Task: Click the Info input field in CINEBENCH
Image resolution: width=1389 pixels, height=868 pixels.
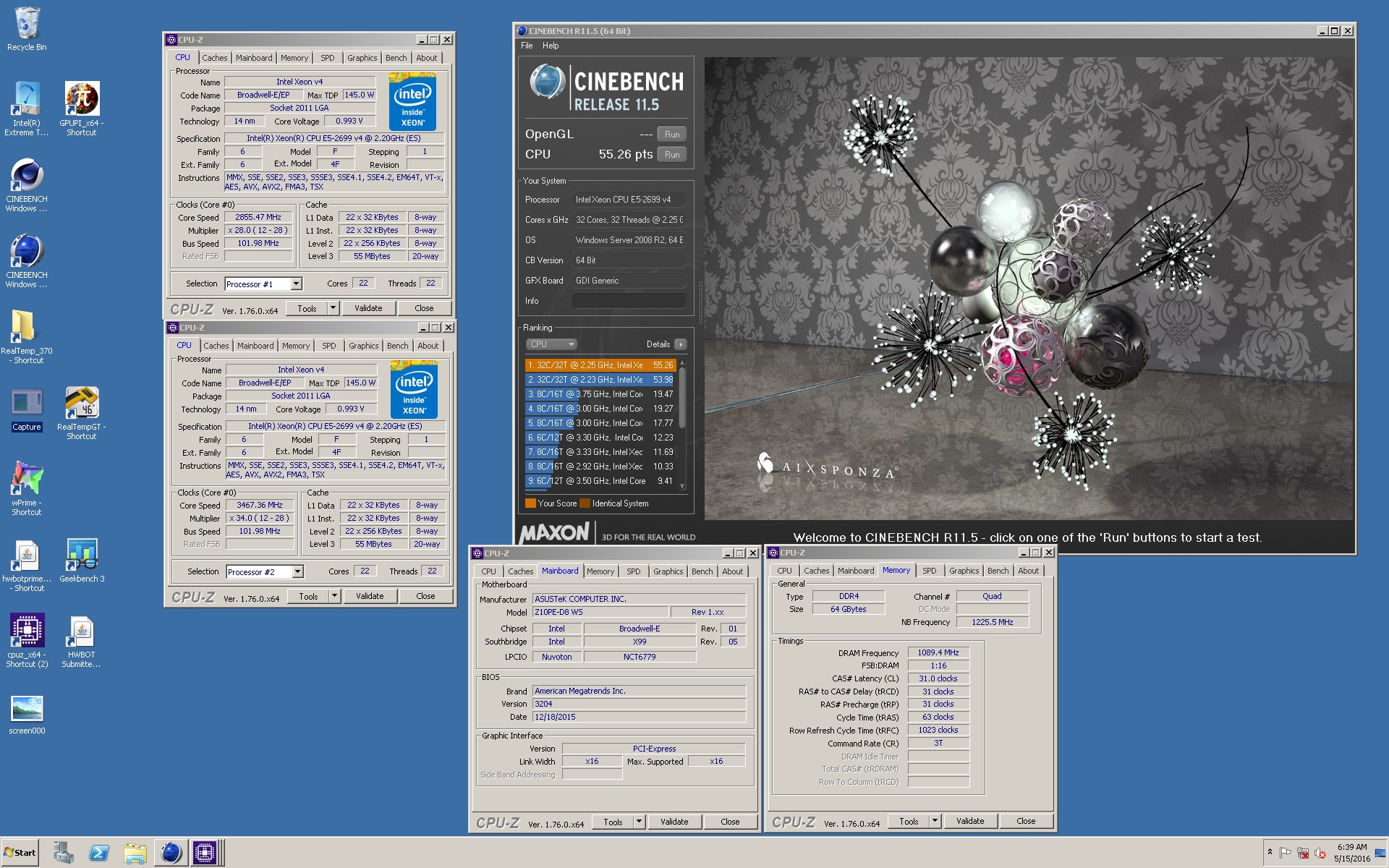Action: click(629, 301)
